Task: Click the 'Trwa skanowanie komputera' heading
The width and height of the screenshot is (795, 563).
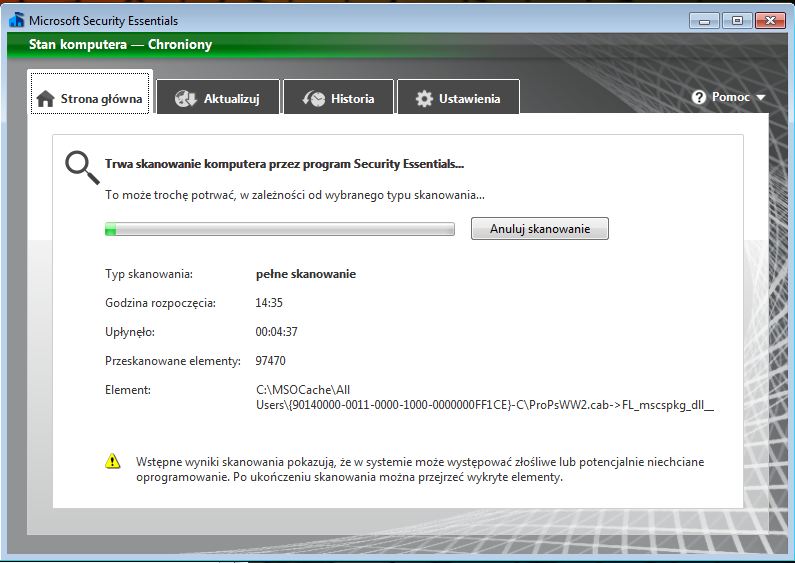Action: pyautogui.click(x=284, y=164)
